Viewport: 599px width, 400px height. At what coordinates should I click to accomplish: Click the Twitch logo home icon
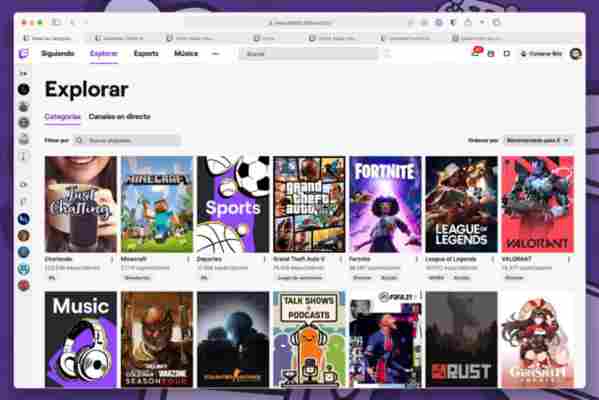pos(24,53)
